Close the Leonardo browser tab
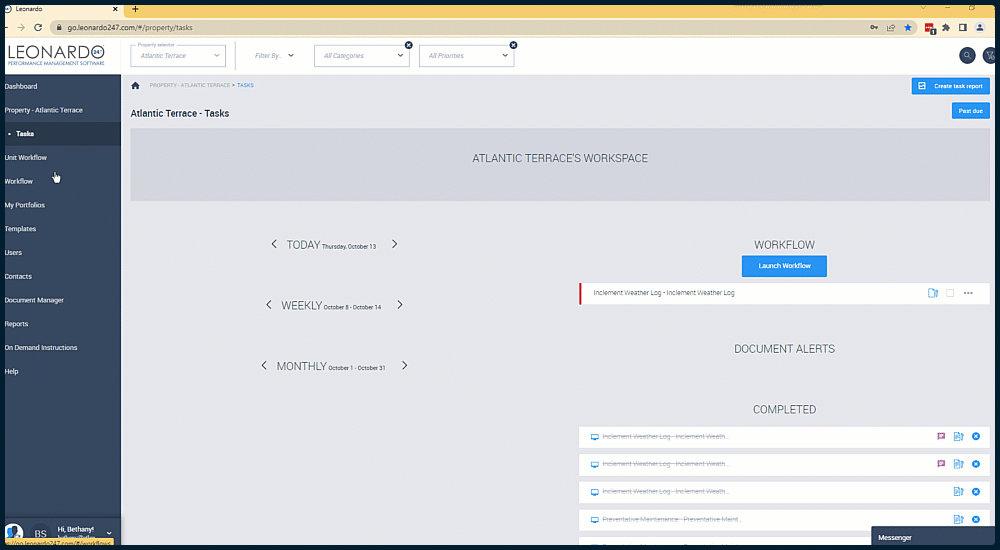 click(115, 9)
